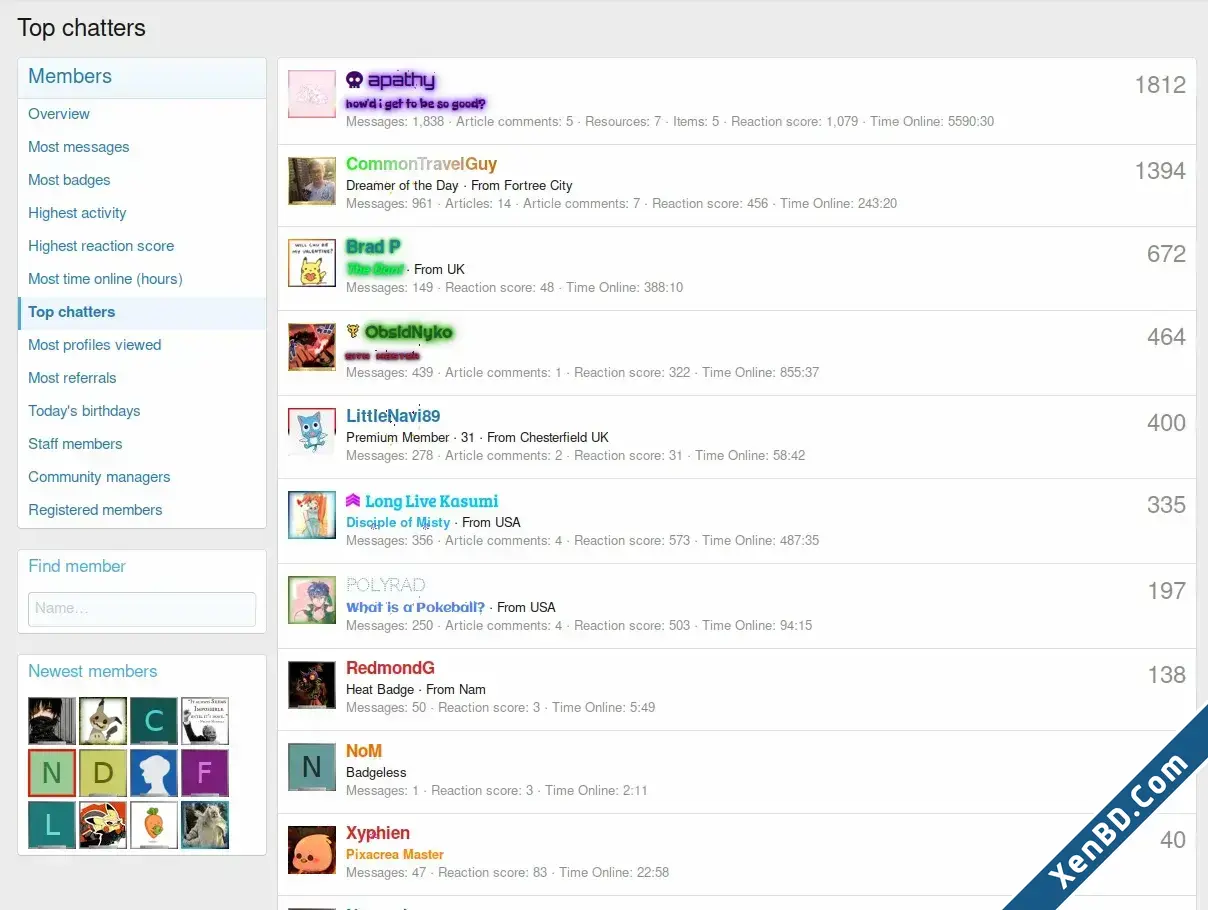Click ObsidNyko's avatar image
This screenshot has width=1208, height=910.
point(312,346)
